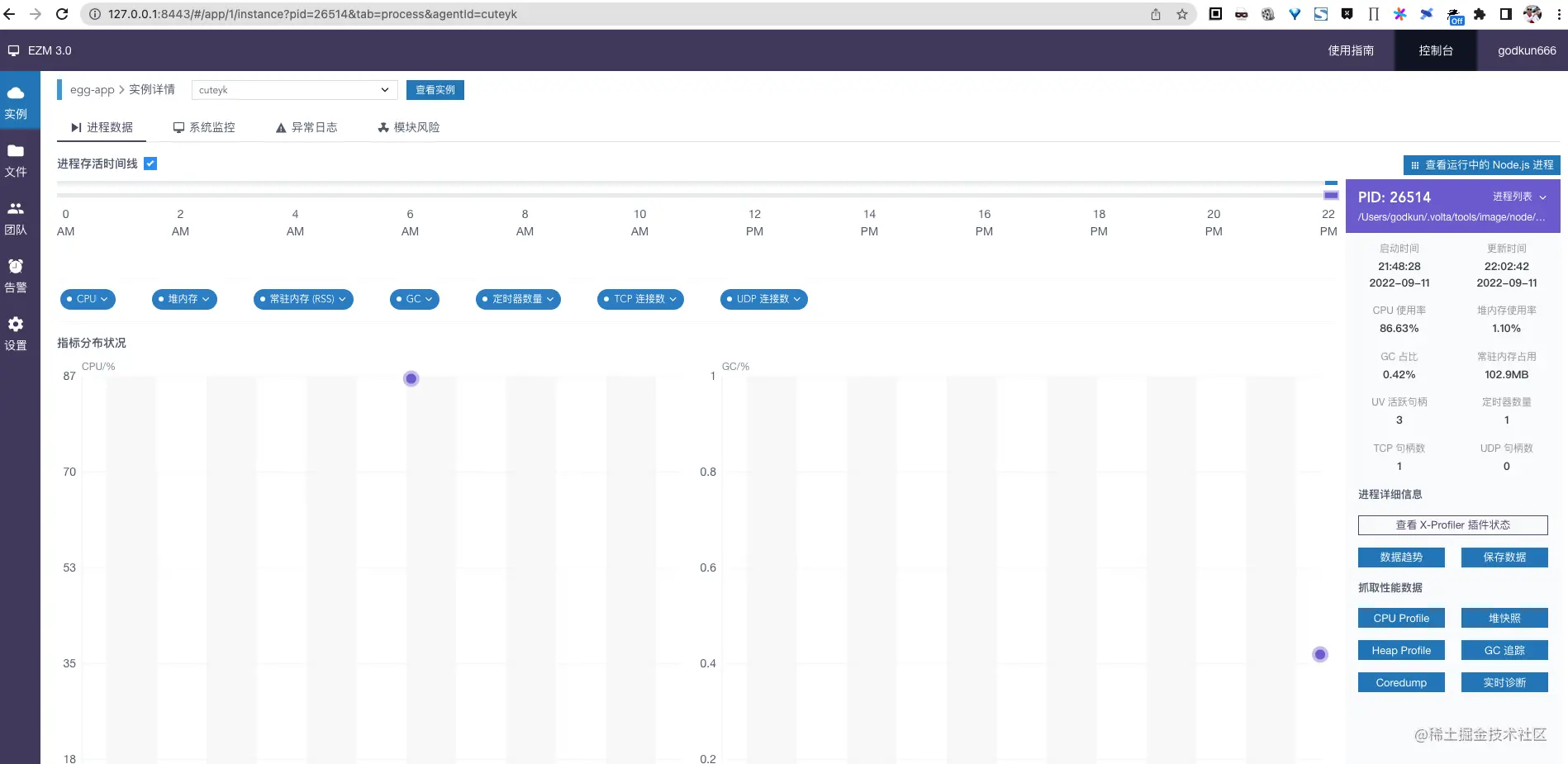
Task: Open the 团队 sidebar section
Action: tap(16, 218)
